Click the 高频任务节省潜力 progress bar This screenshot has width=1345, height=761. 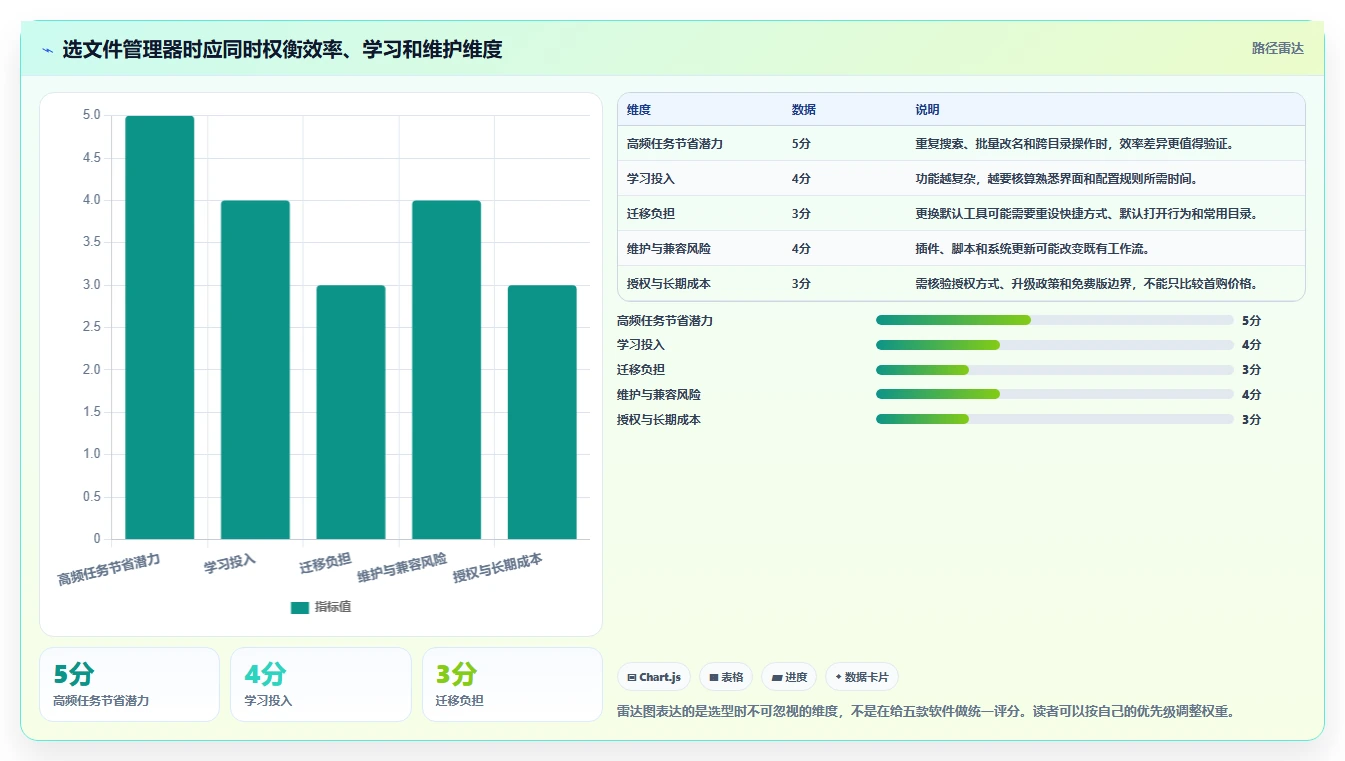point(1055,320)
